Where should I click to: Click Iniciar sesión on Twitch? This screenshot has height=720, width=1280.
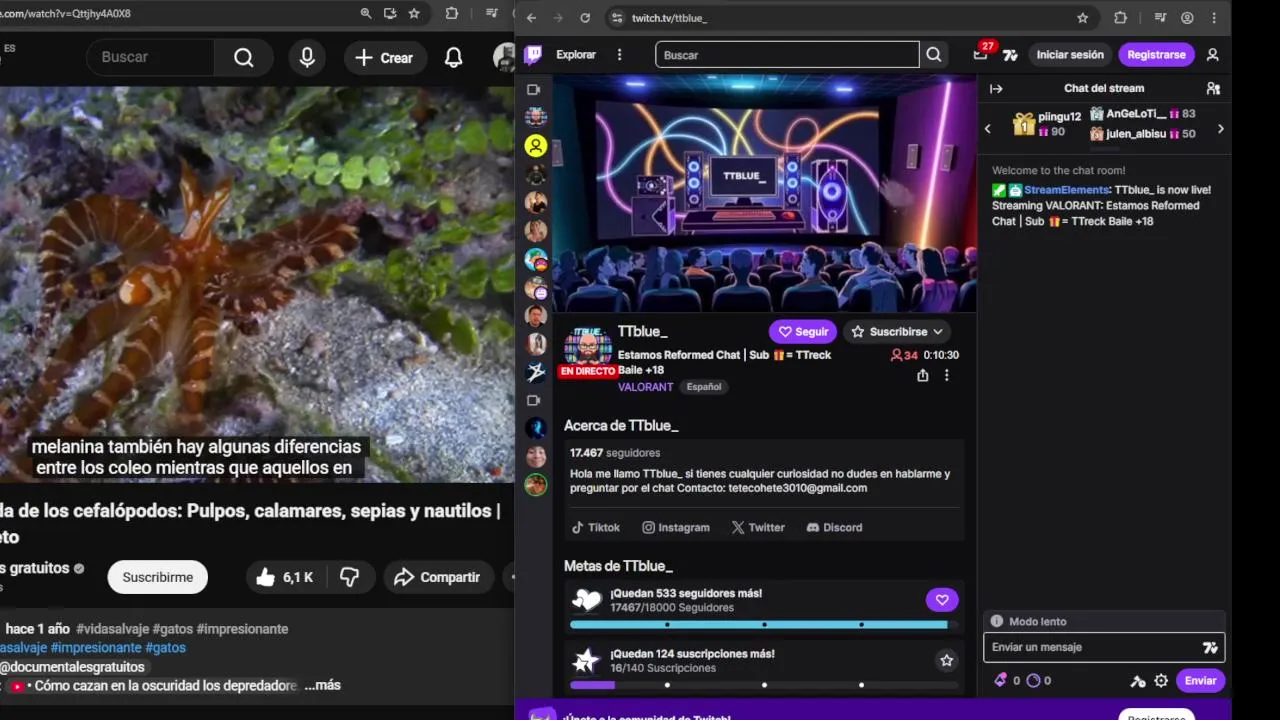coord(1070,55)
